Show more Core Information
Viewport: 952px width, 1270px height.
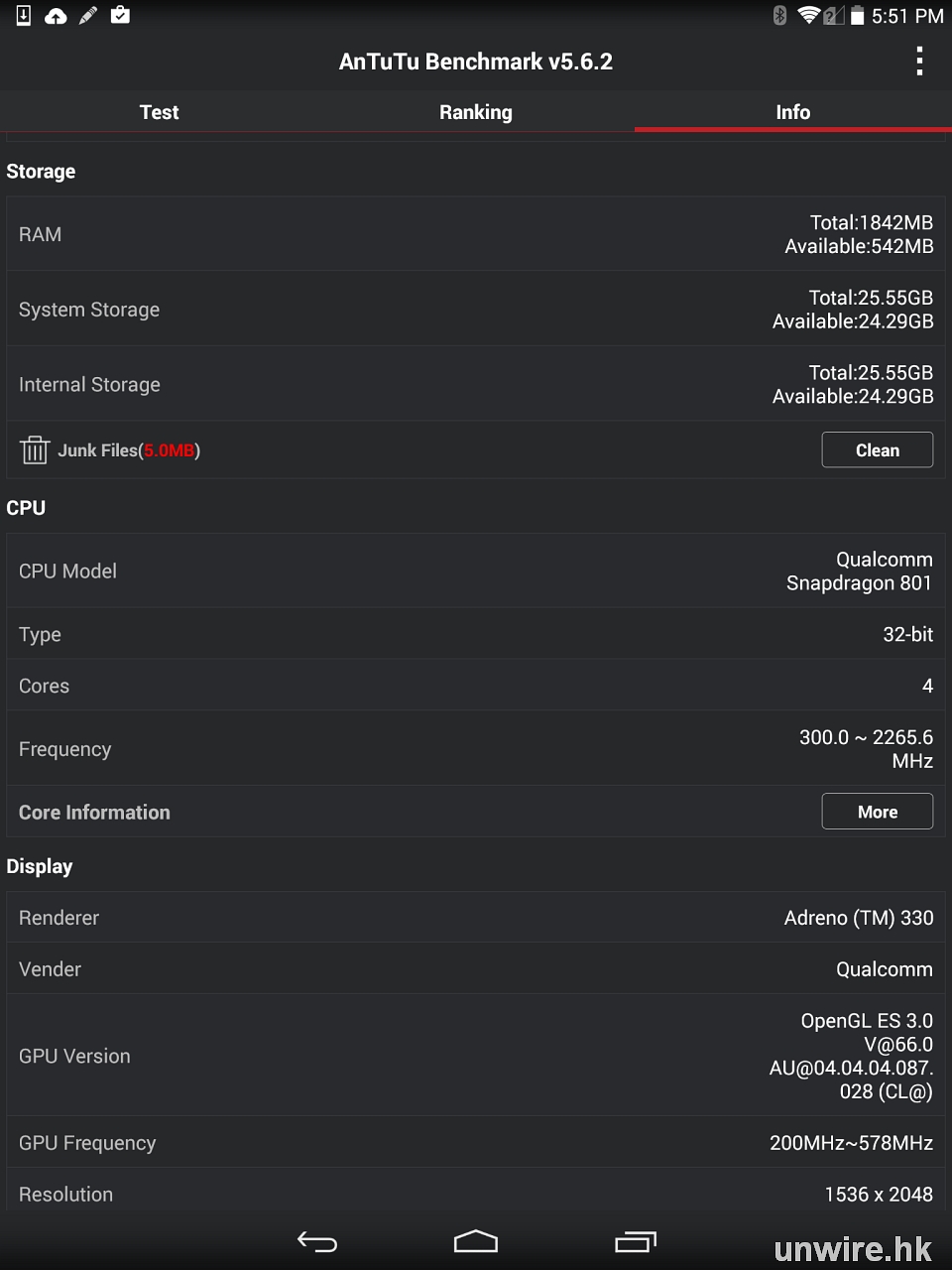tap(878, 811)
